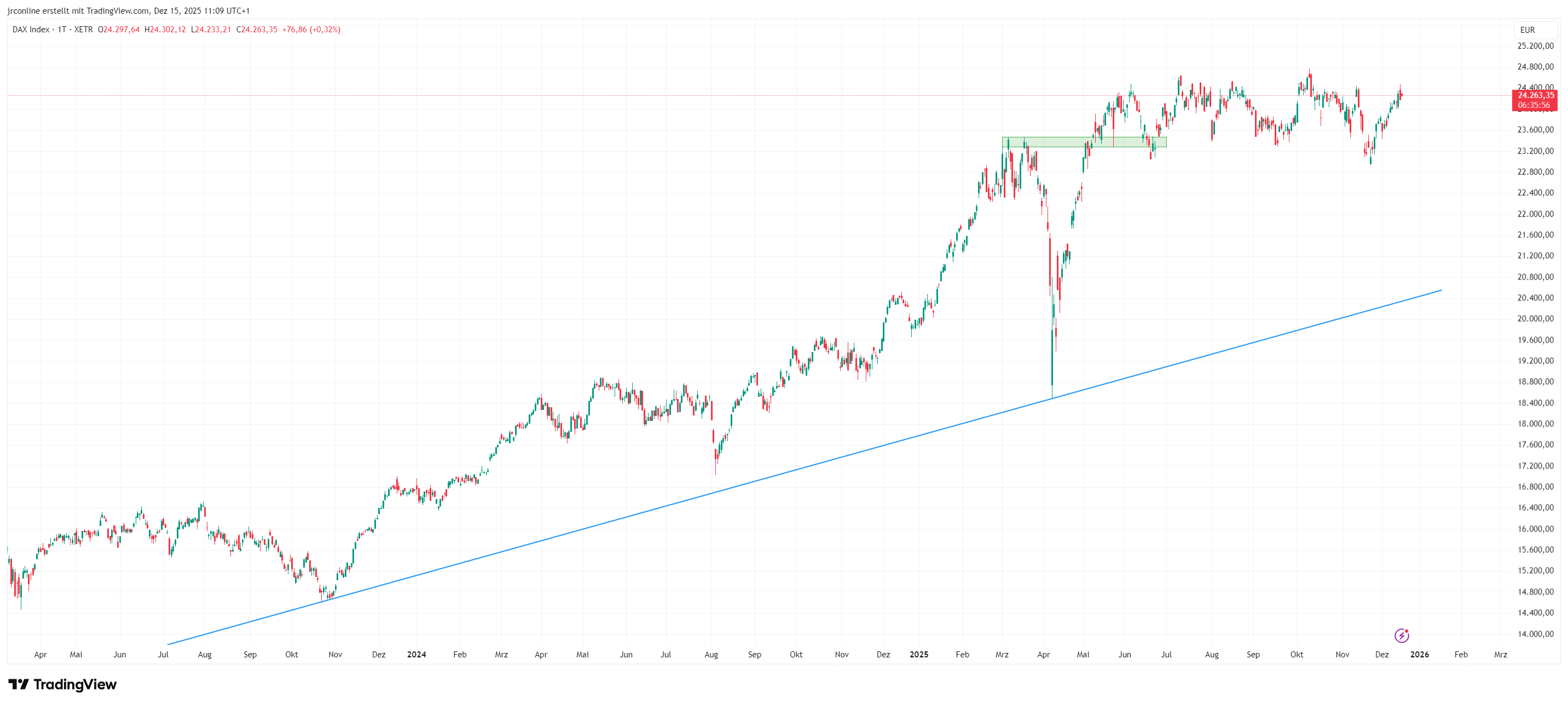1568x705 pixels.
Task: Click the bar countdown timer 06:35:56
Action: coord(1534,105)
